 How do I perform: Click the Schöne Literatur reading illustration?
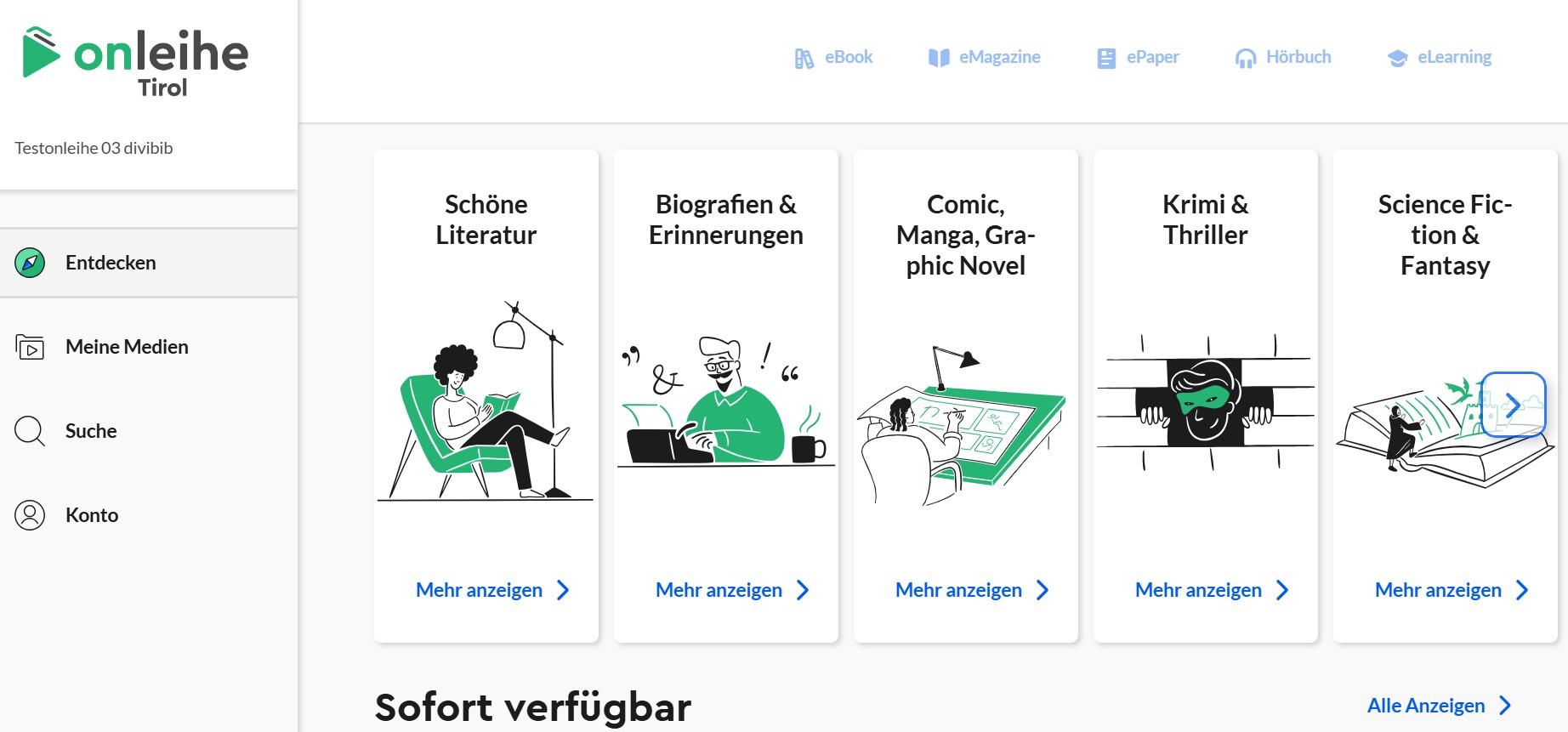click(x=486, y=401)
